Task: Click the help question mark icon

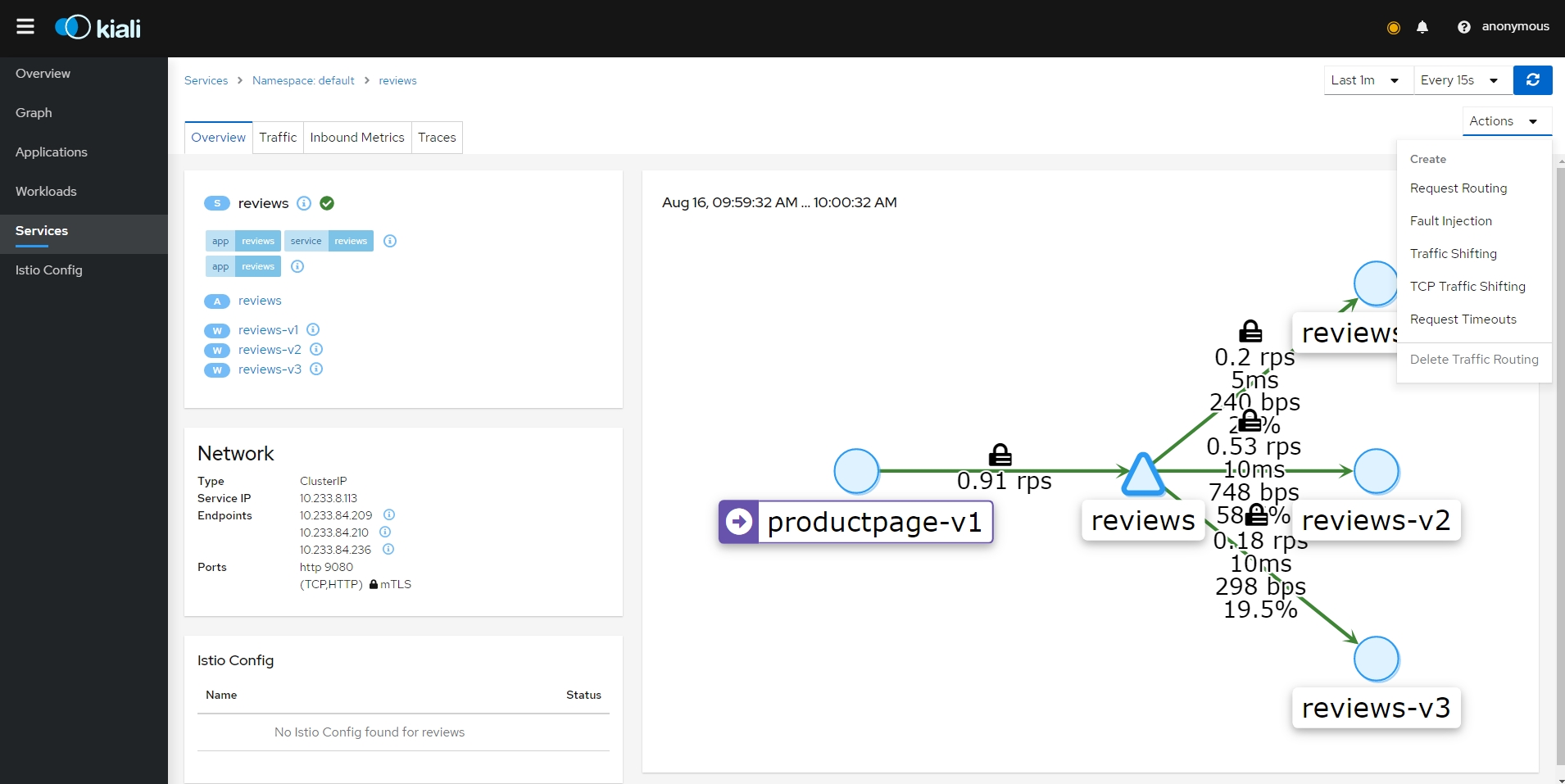Action: (1463, 27)
